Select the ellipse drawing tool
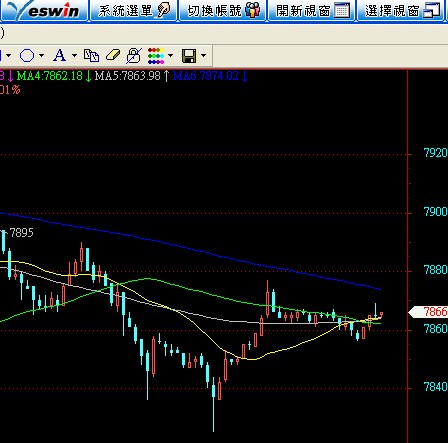The image size is (448, 443). (27, 55)
